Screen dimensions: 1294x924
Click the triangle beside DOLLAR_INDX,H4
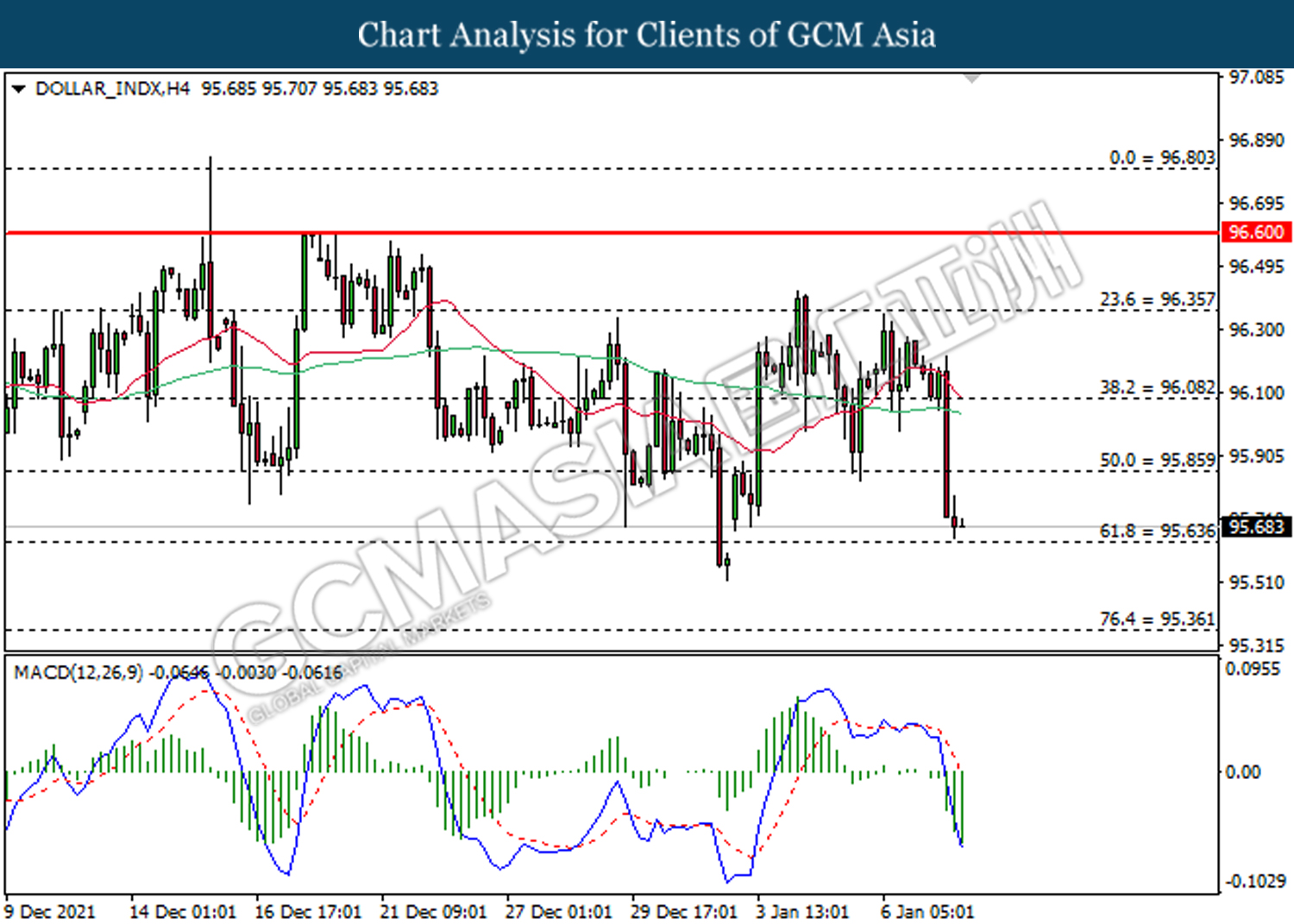click(x=18, y=89)
